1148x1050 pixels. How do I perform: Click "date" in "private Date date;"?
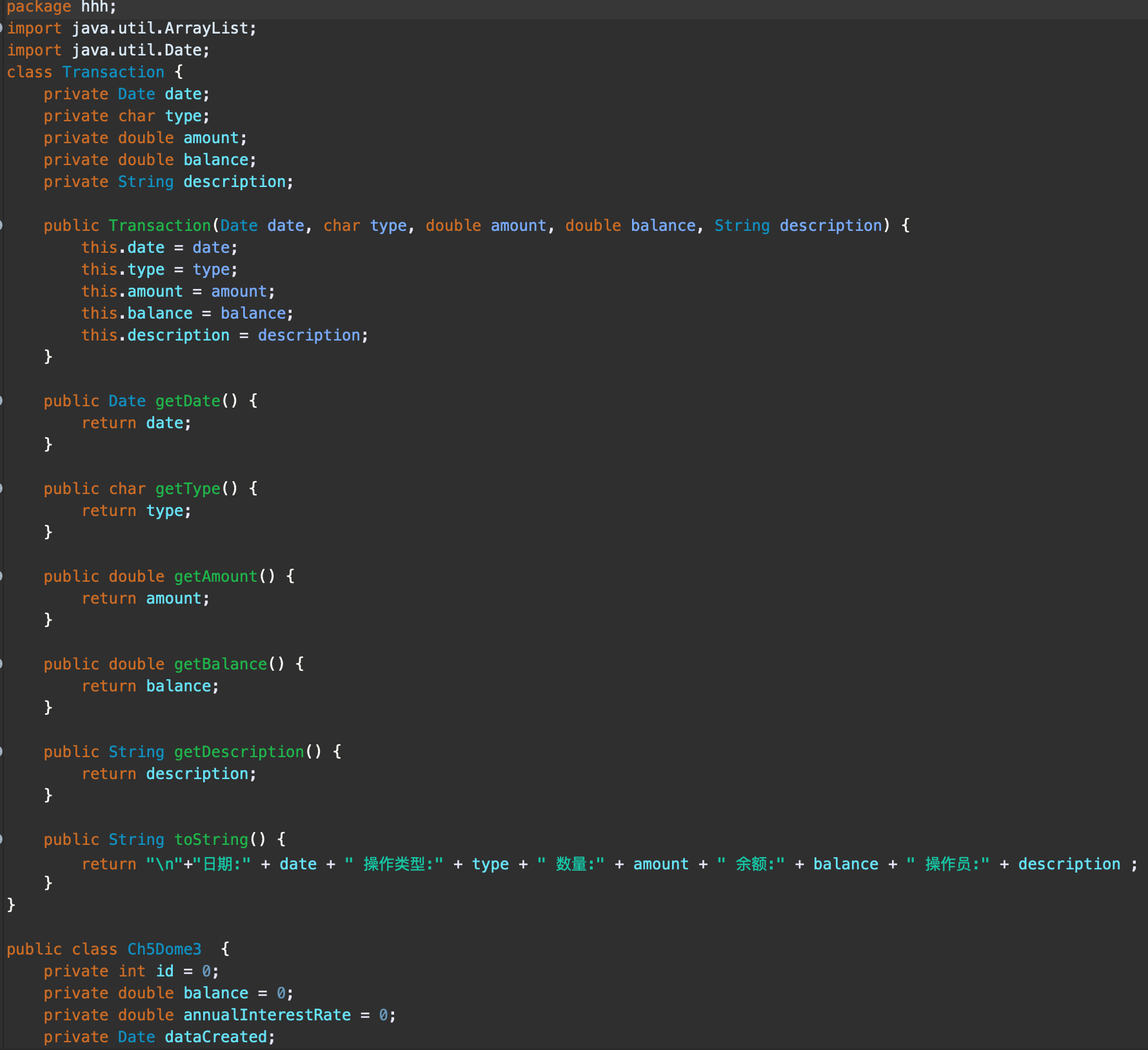click(x=183, y=94)
